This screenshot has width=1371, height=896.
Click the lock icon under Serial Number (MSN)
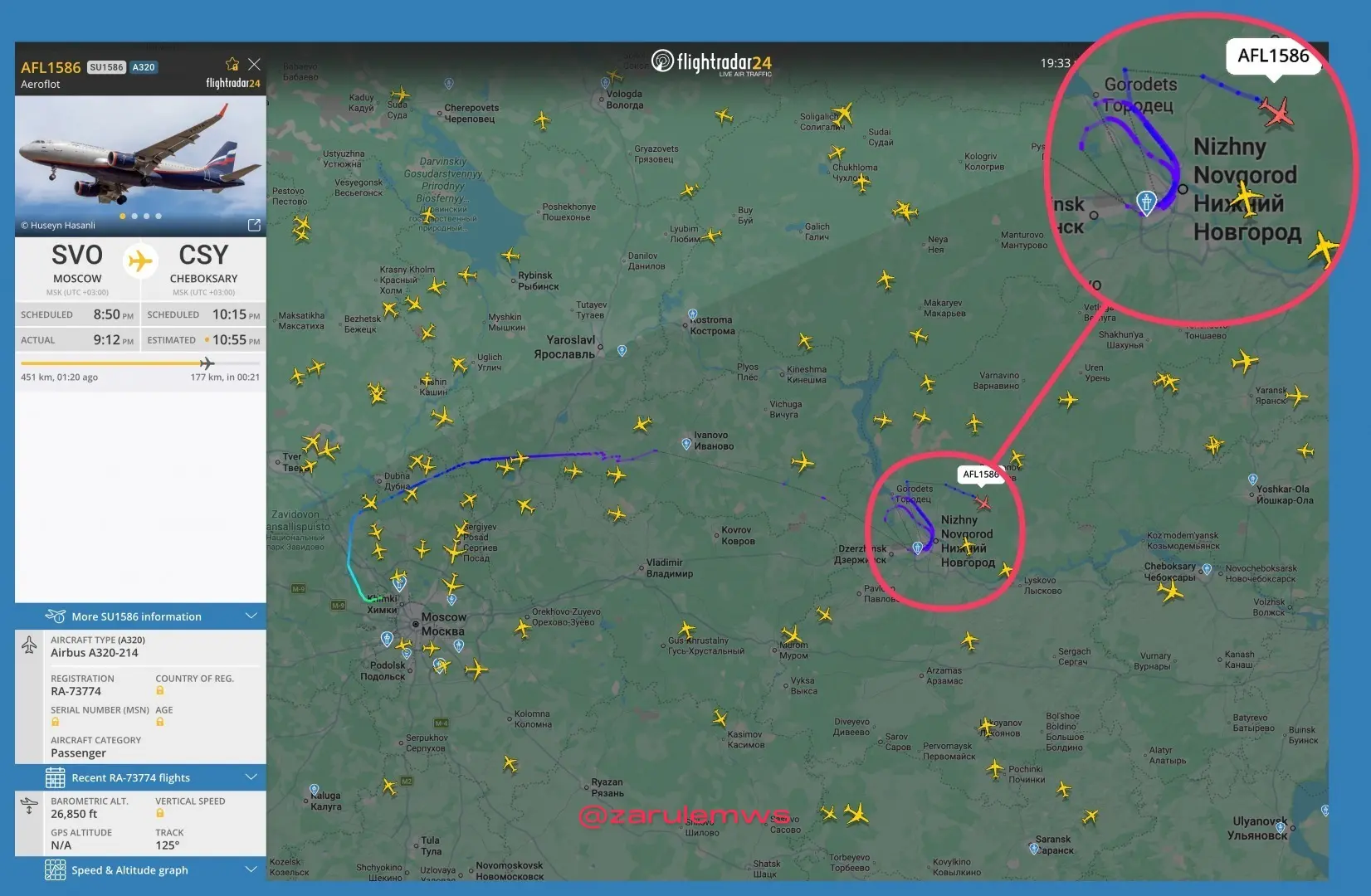click(56, 722)
